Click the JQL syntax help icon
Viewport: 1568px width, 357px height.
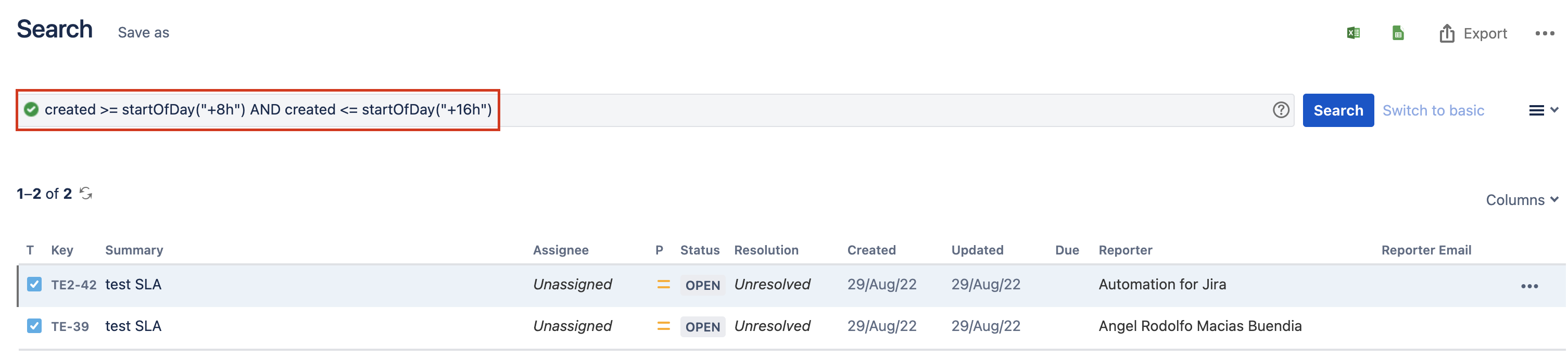click(1280, 110)
